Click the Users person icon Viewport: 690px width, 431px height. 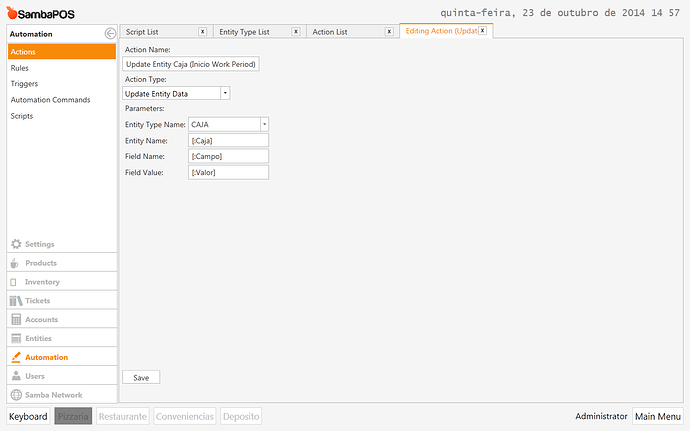pos(16,376)
